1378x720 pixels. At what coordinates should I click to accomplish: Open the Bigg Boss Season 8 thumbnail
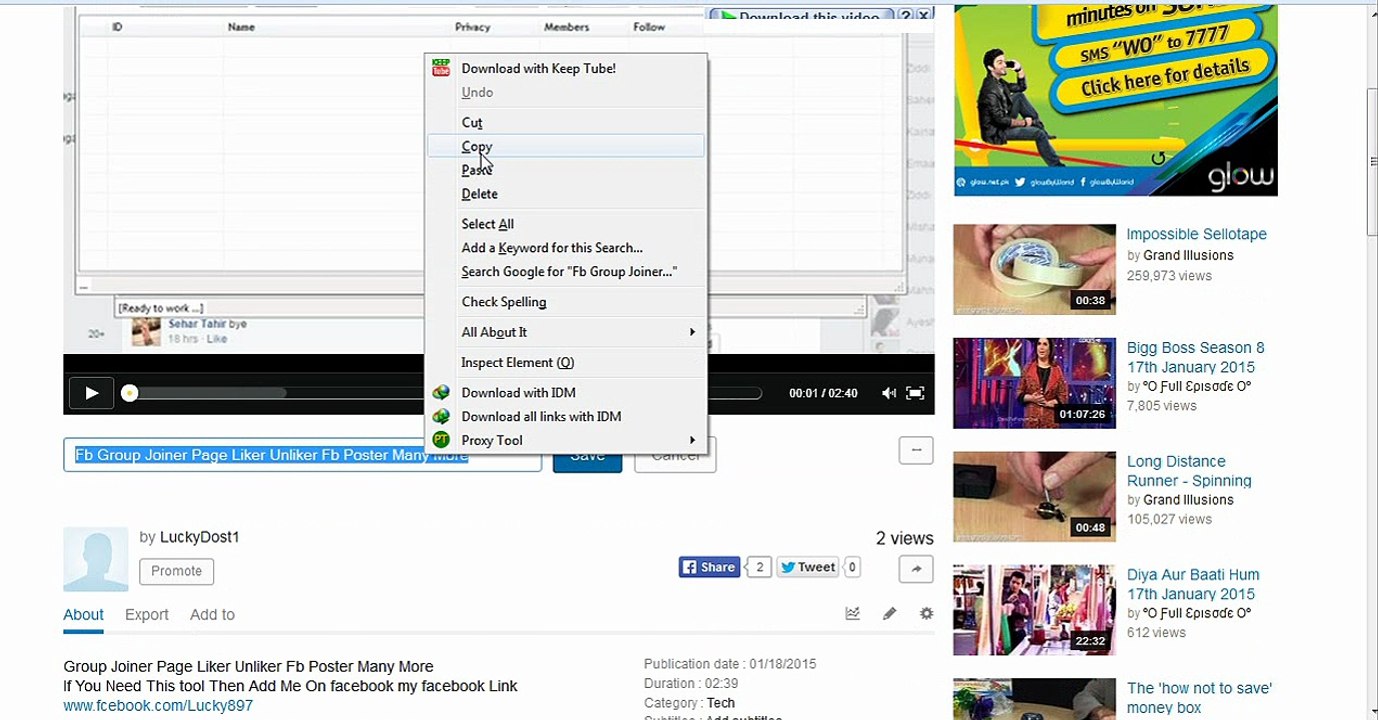coord(1034,383)
